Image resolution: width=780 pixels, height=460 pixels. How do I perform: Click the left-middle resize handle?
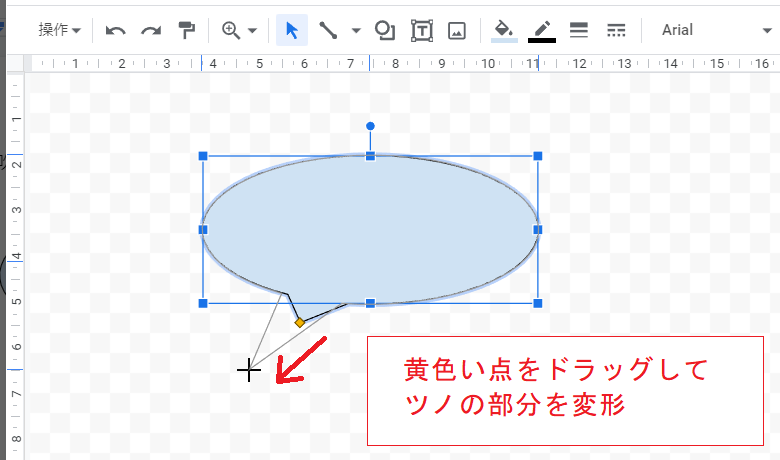203,230
